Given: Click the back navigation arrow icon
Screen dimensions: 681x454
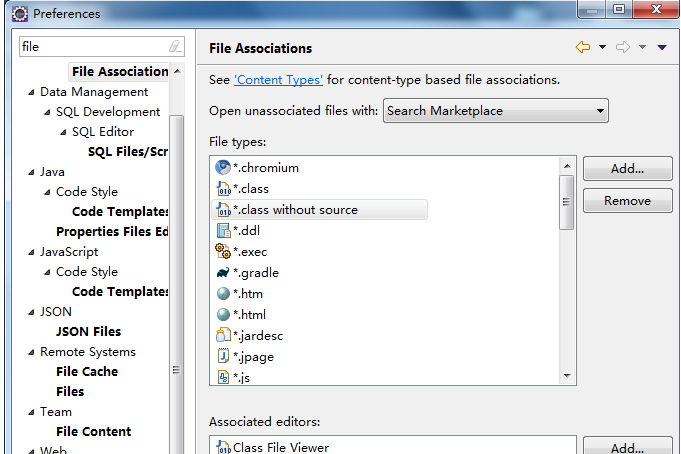Looking at the screenshot, I should click(582, 48).
